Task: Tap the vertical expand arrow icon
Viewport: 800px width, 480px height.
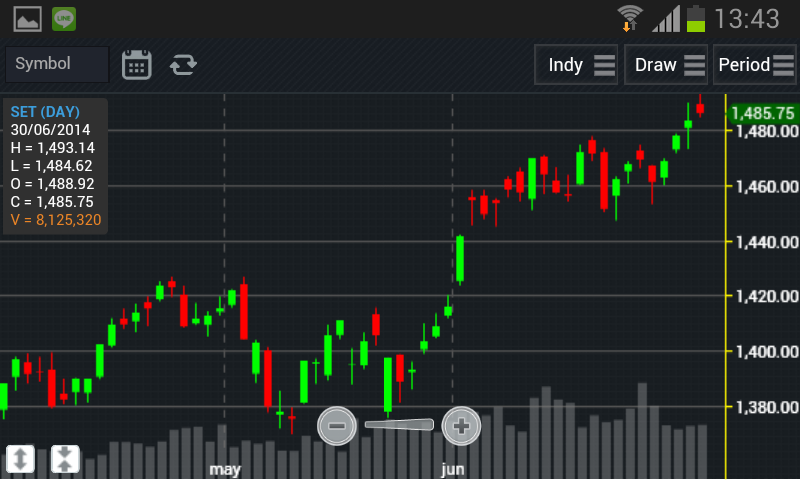Action: pyautogui.click(x=20, y=459)
